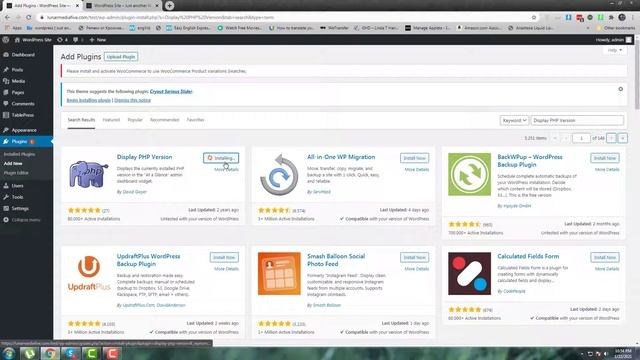Click the Installing button for Display PHP Version
This screenshot has height=360, width=640.
point(221,158)
